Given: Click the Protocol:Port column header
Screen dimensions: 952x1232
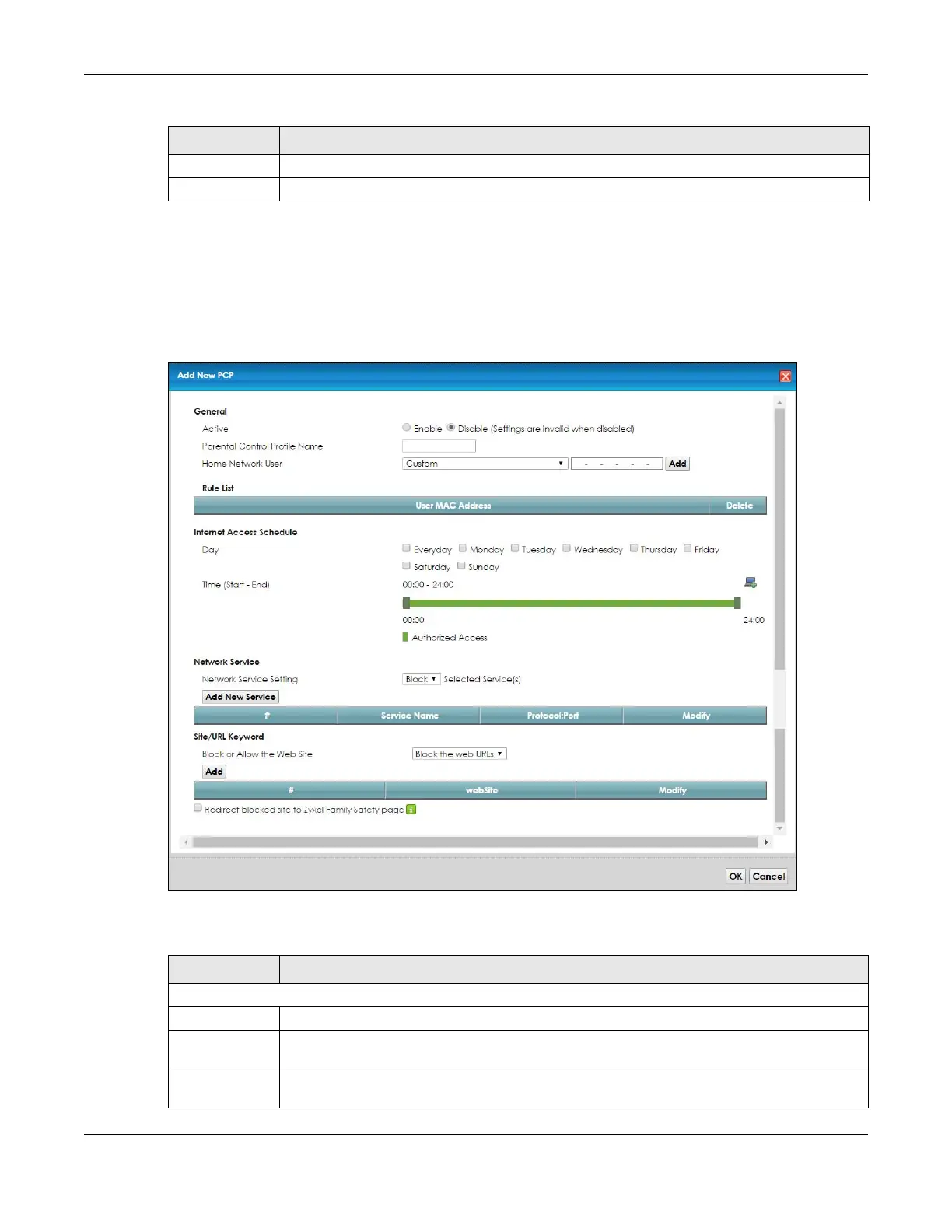Looking at the screenshot, I should (552, 716).
